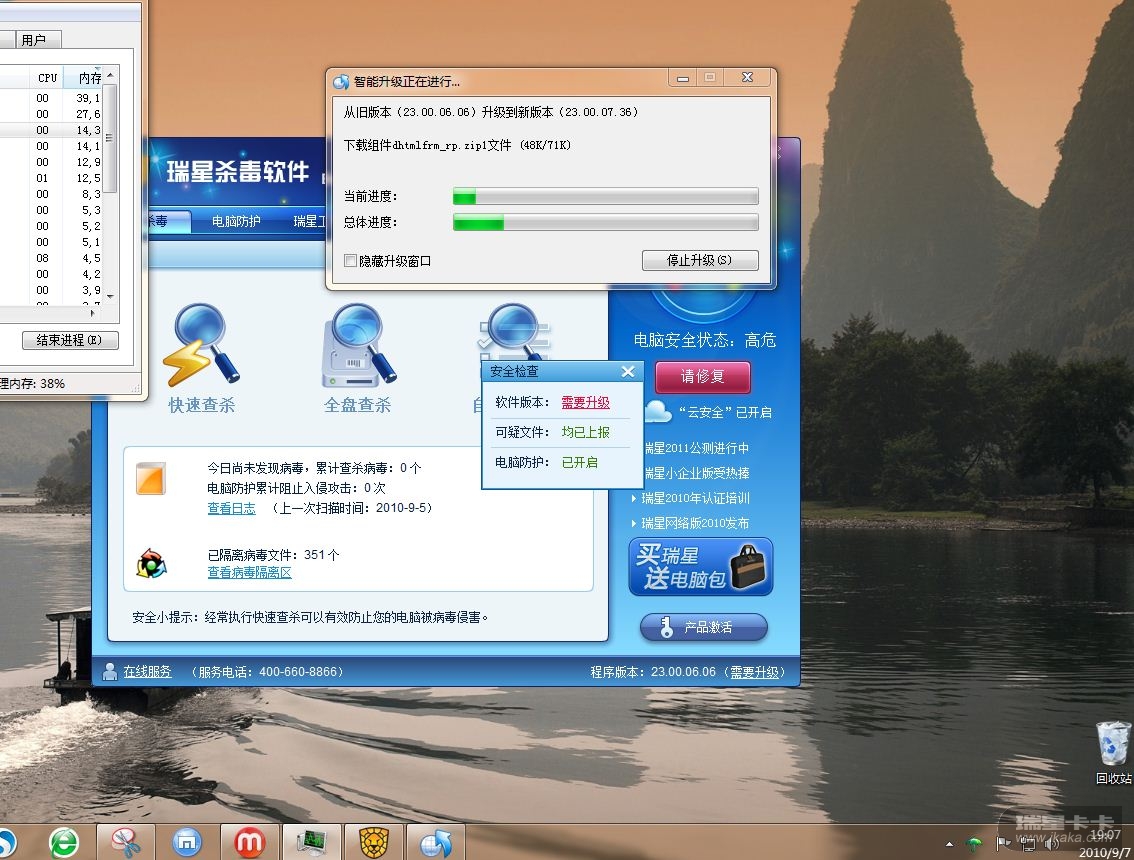The image size is (1134, 860).
Task: Click the Task Manager scrollbar down arrow
Action: click(x=110, y=296)
